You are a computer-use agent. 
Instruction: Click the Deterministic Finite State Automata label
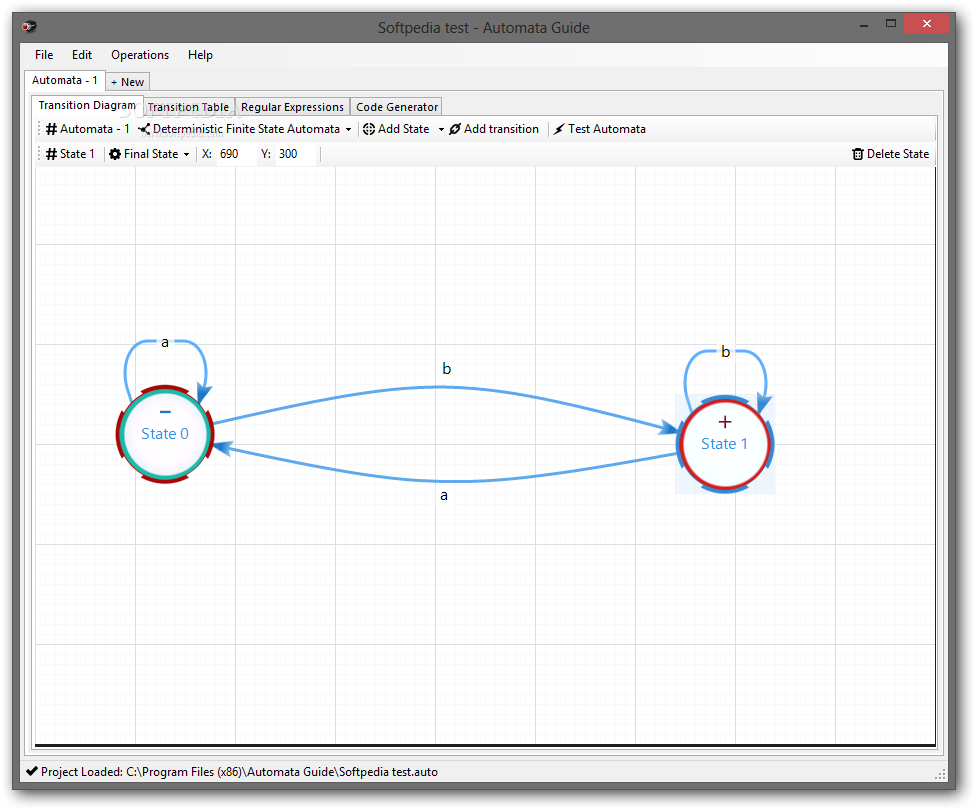pos(246,129)
